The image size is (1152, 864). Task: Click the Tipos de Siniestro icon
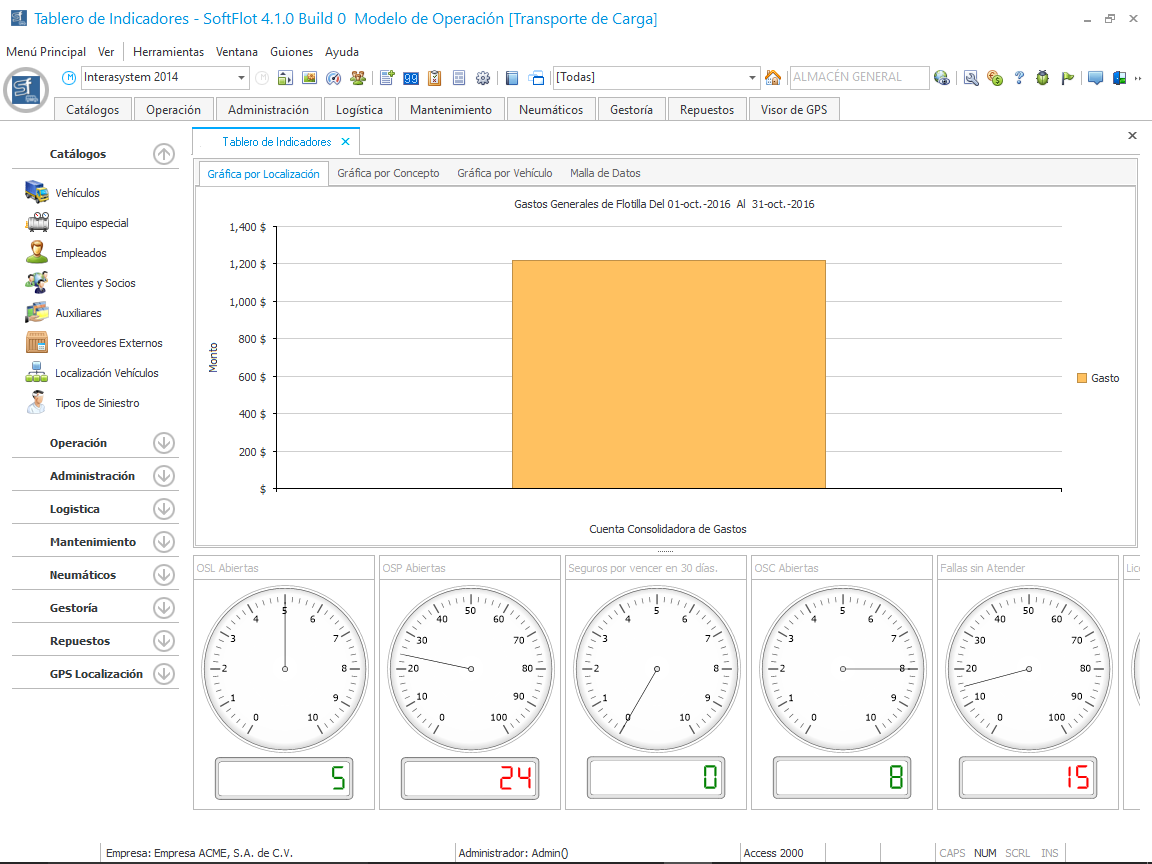tap(37, 403)
